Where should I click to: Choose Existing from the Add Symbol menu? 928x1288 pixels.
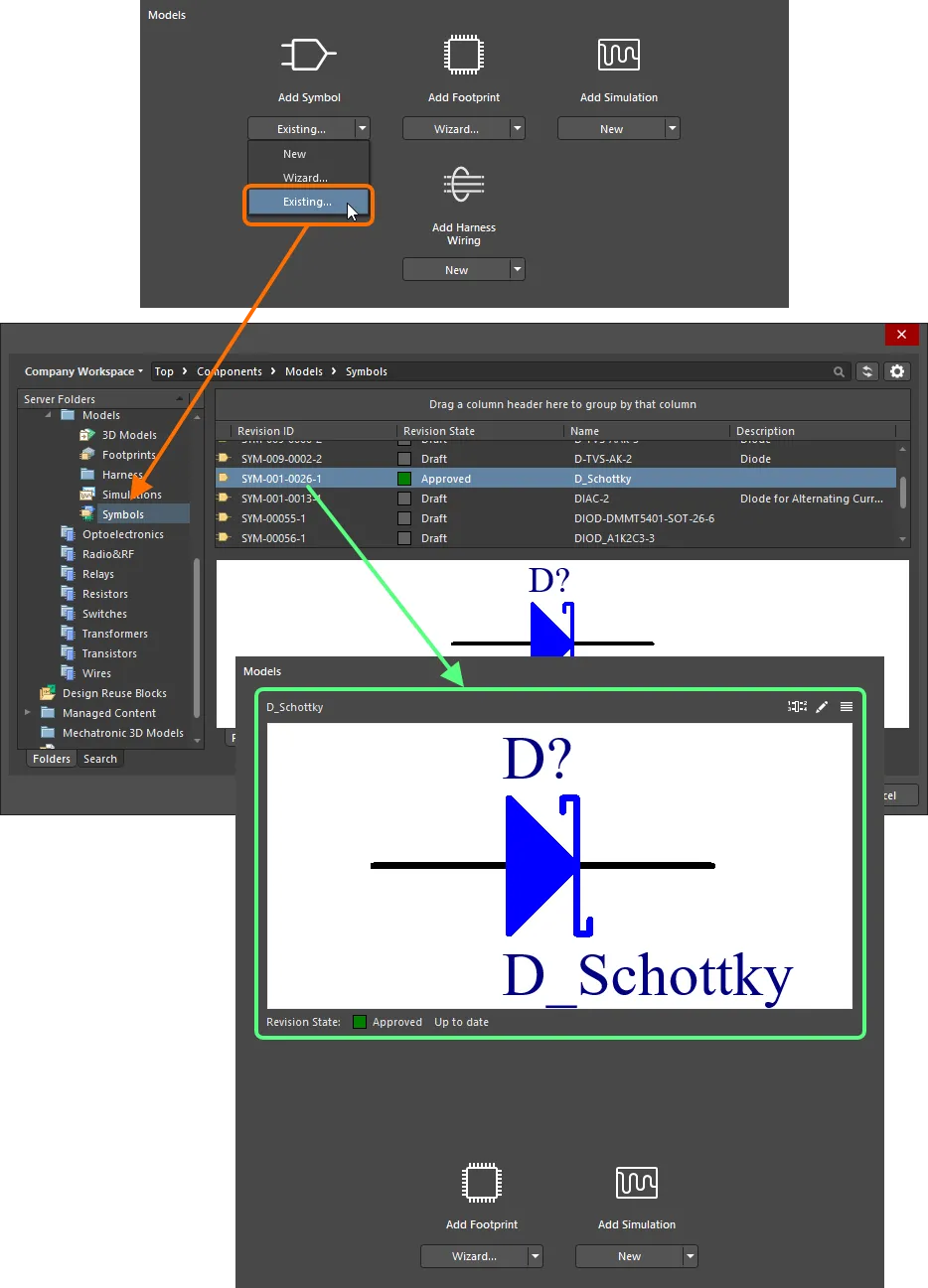click(x=308, y=202)
